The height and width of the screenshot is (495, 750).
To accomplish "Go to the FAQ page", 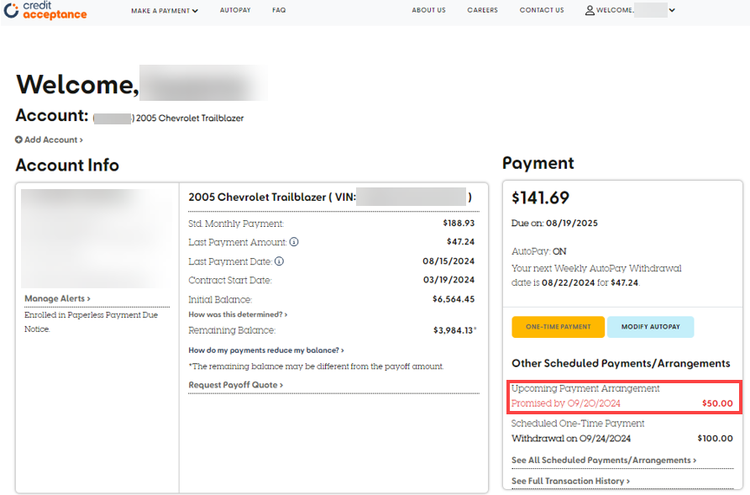I will coord(279,11).
